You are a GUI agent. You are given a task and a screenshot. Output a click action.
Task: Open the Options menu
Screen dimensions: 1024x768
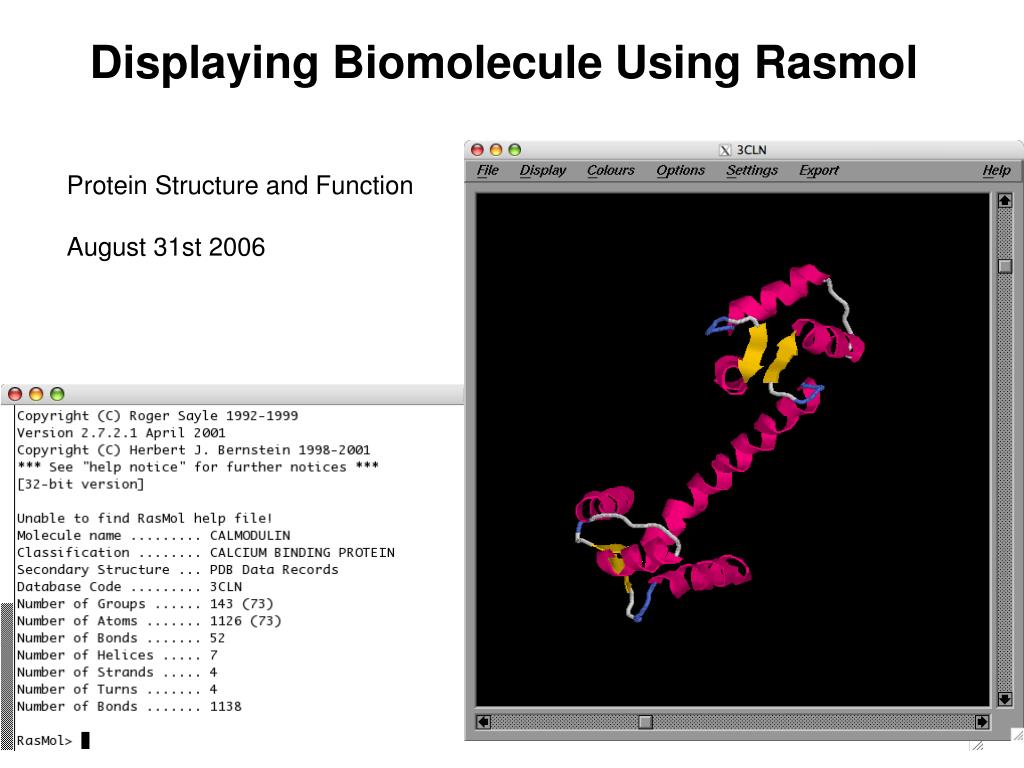point(680,170)
